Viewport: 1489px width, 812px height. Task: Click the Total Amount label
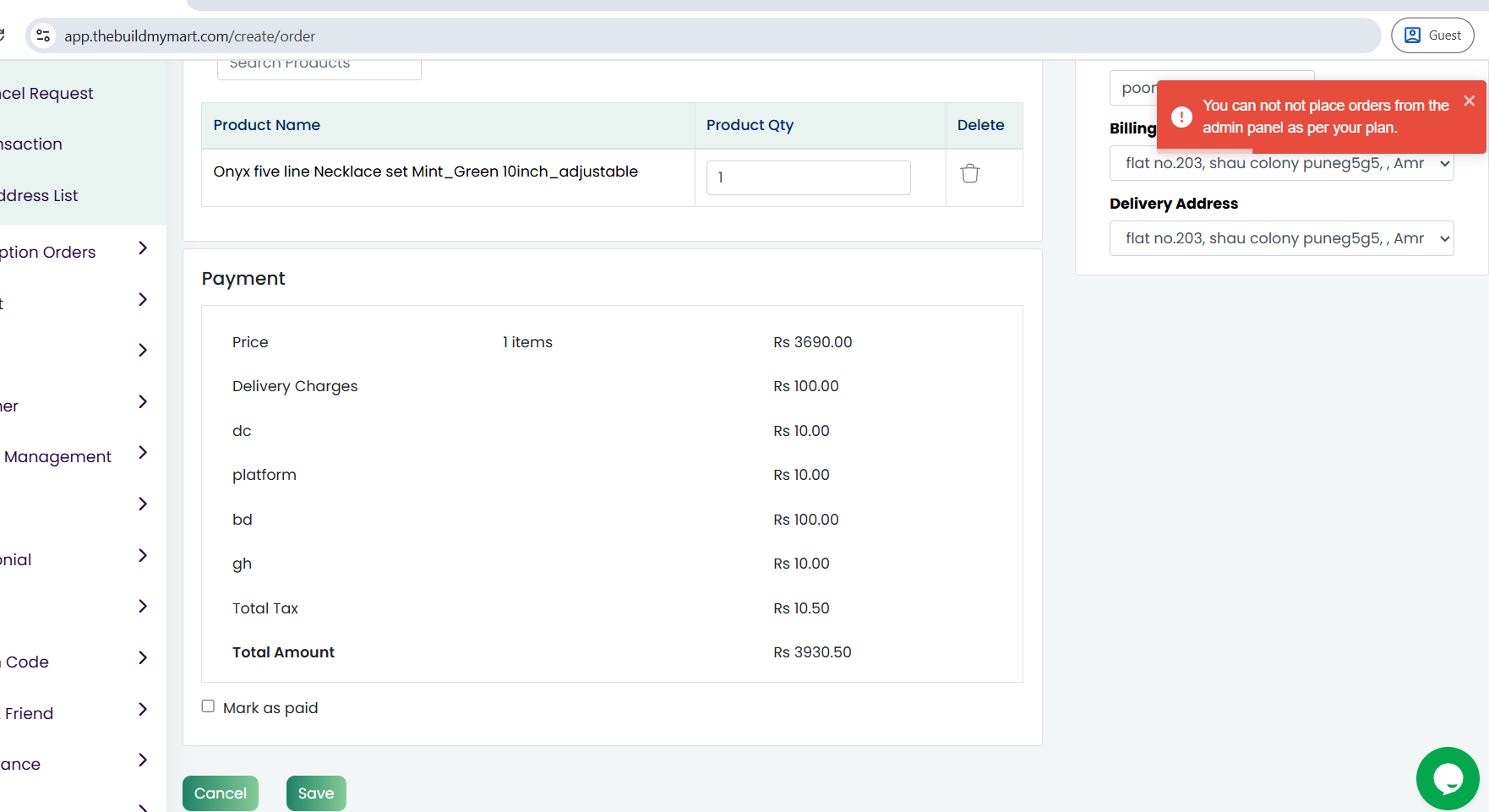click(x=283, y=652)
